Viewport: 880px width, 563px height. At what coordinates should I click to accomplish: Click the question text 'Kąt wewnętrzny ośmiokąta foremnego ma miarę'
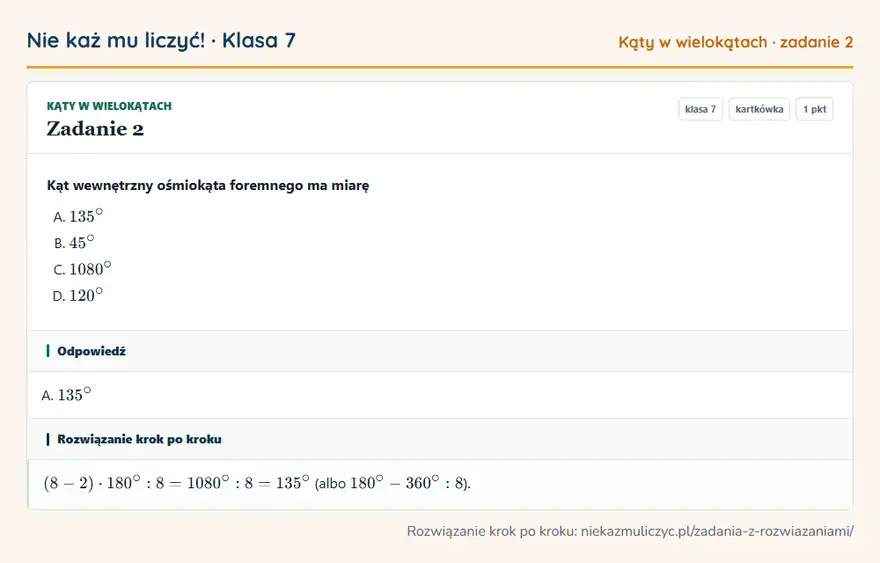point(208,185)
